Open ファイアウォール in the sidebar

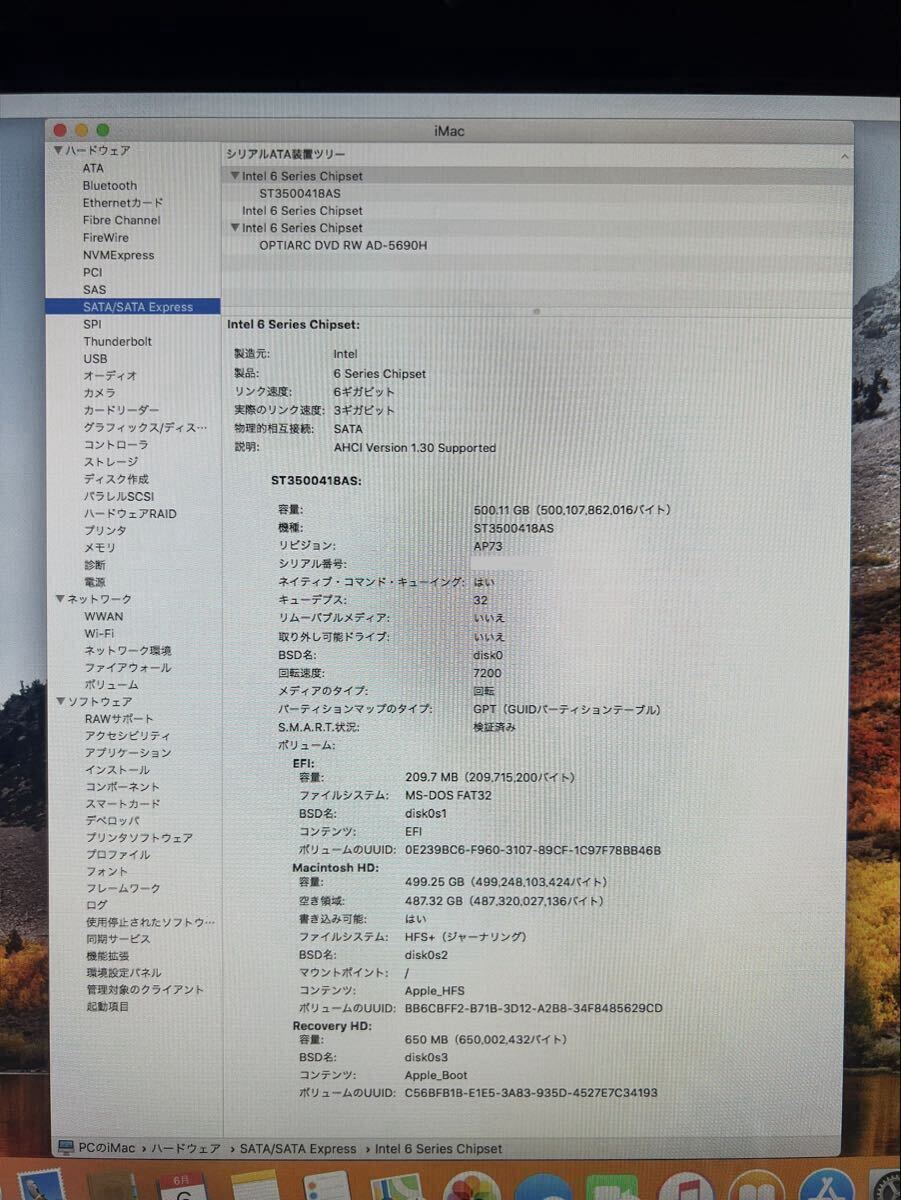click(x=128, y=667)
